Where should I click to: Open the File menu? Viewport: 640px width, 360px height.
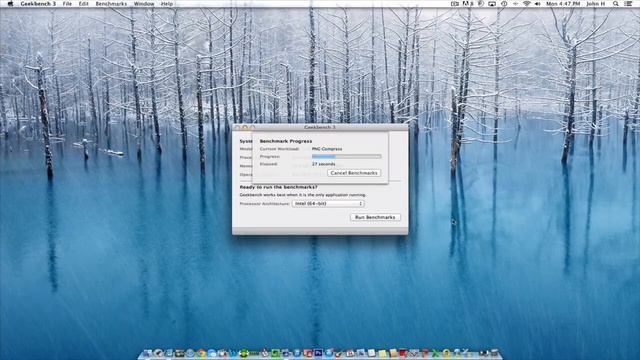[x=67, y=4]
